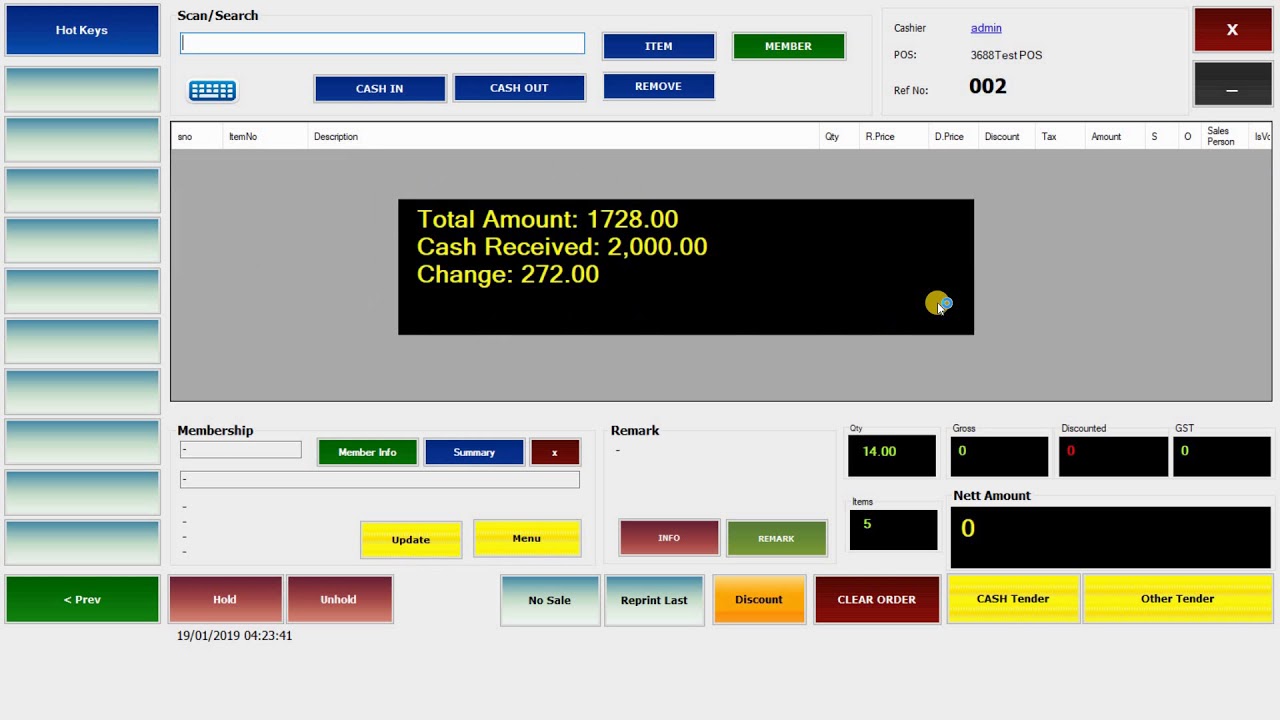This screenshot has width=1280, height=720.
Task: Click the REMOVE button
Action: (x=658, y=86)
